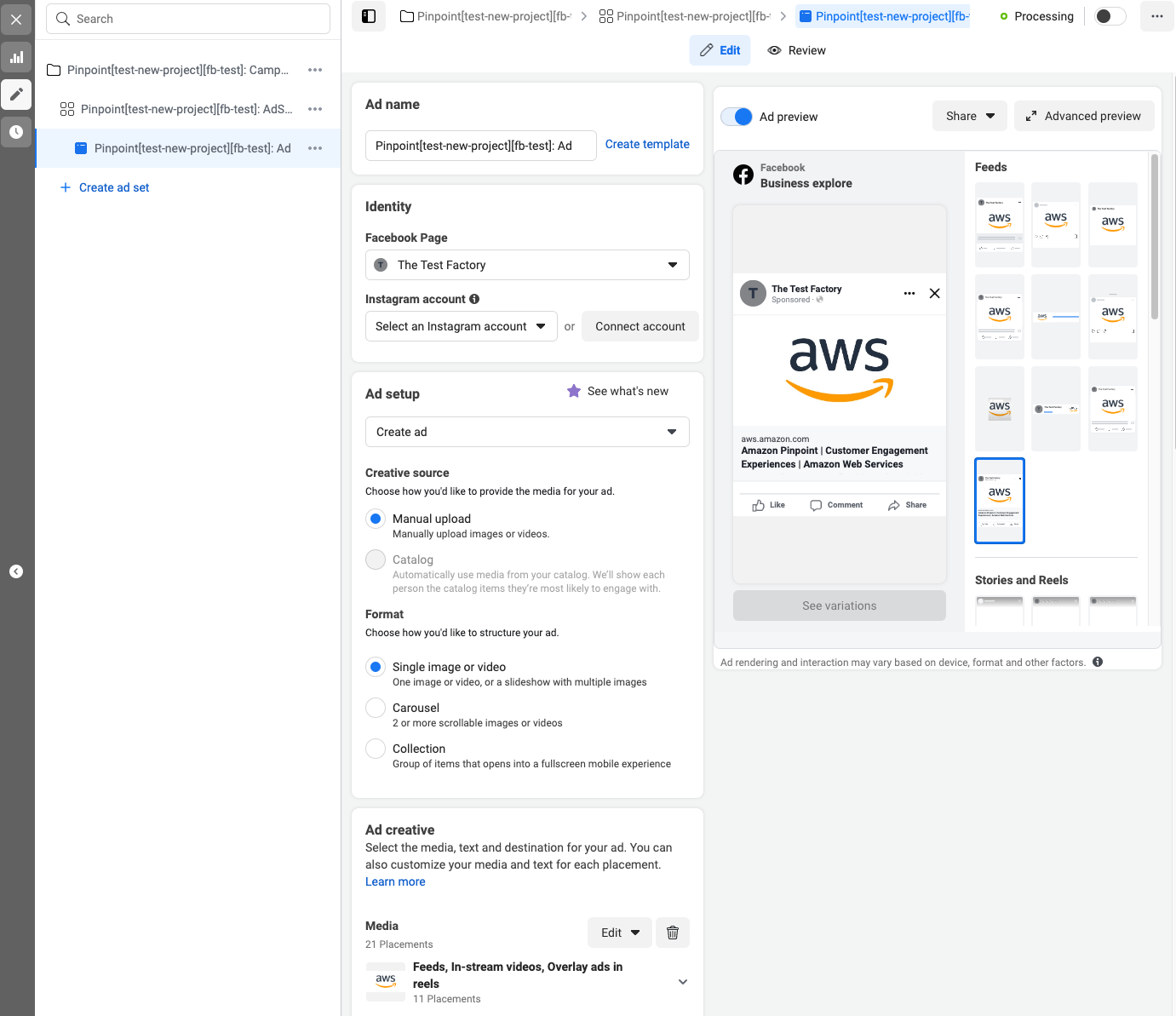Open top-right more options ellipsis
The height and width of the screenshot is (1016, 1176).
coord(1156,16)
